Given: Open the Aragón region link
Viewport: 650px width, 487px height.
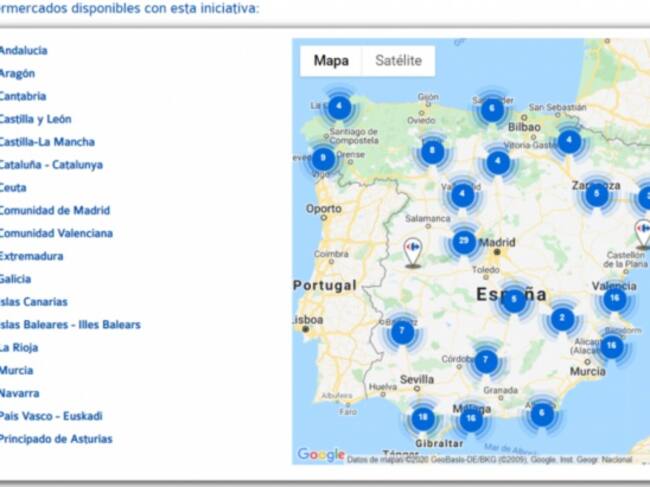Looking at the screenshot, I should (17, 74).
